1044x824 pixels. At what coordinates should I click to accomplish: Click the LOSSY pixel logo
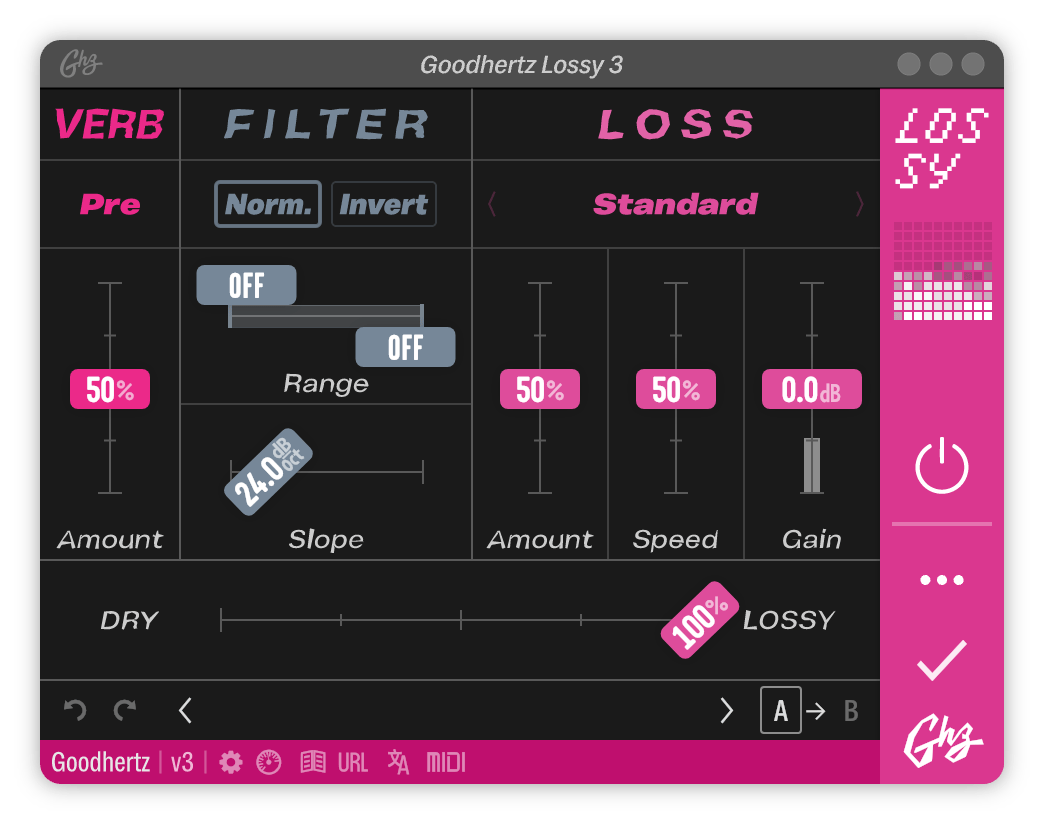coord(941,148)
